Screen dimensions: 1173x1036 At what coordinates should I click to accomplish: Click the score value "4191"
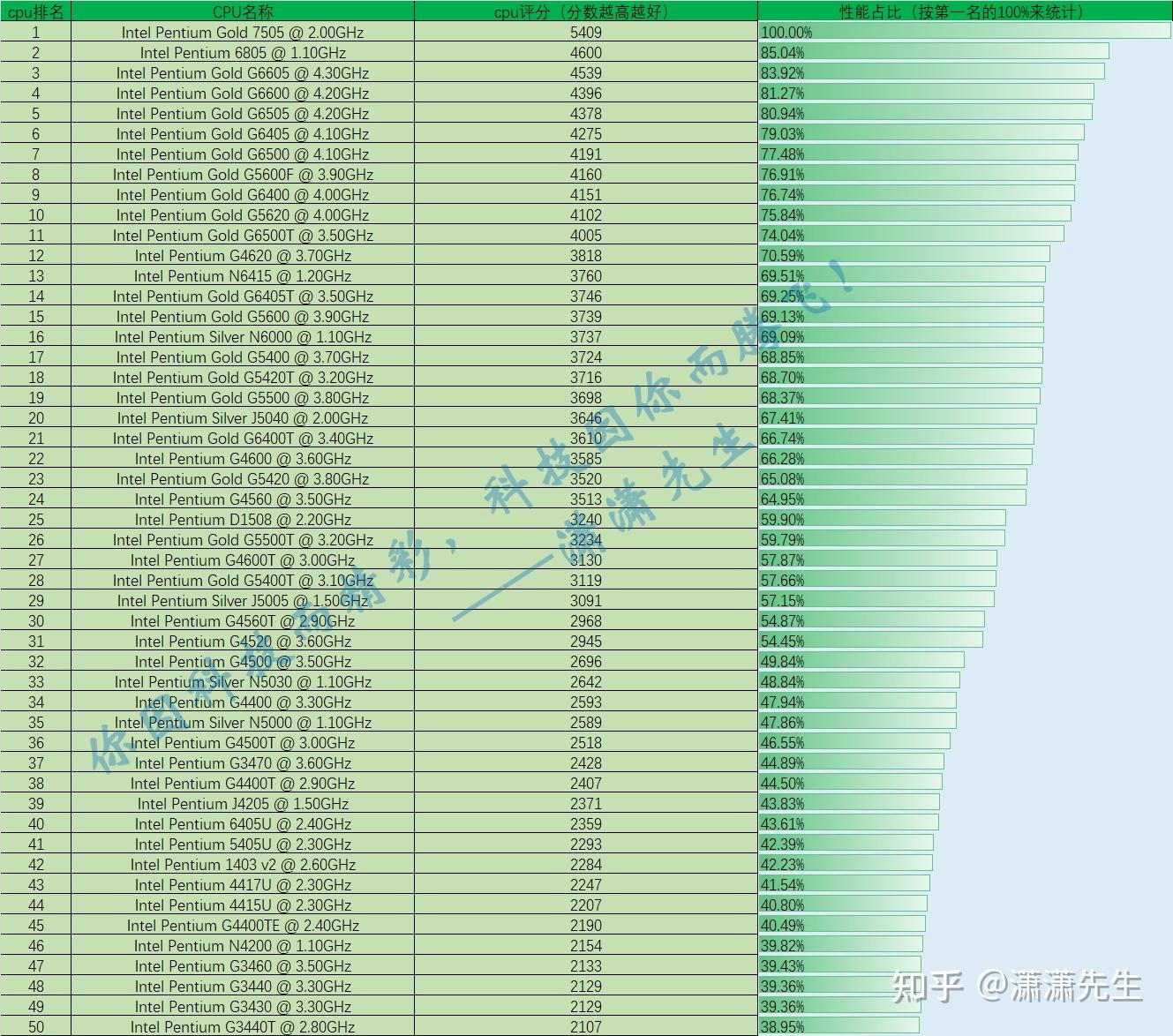pyautogui.click(x=586, y=154)
